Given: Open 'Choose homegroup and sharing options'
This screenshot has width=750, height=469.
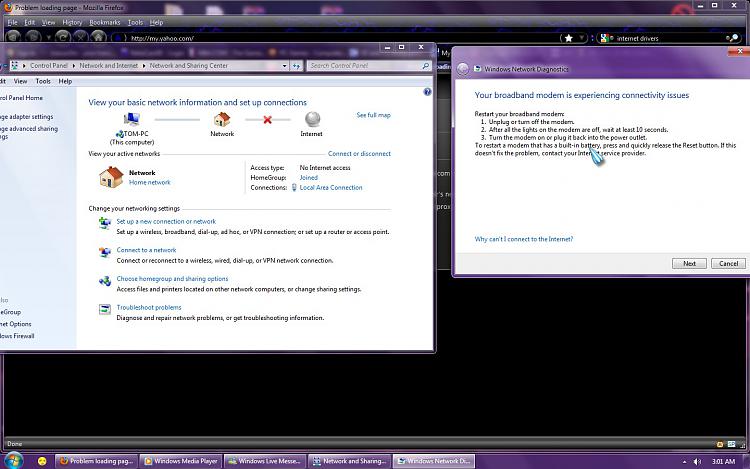Looking at the screenshot, I should 172,279.
